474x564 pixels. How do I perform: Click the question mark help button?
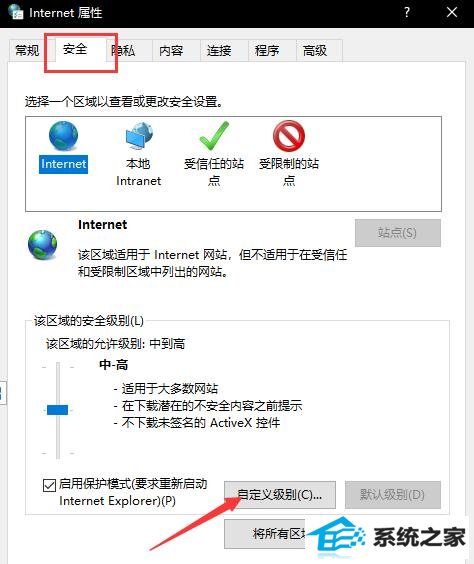click(x=407, y=12)
